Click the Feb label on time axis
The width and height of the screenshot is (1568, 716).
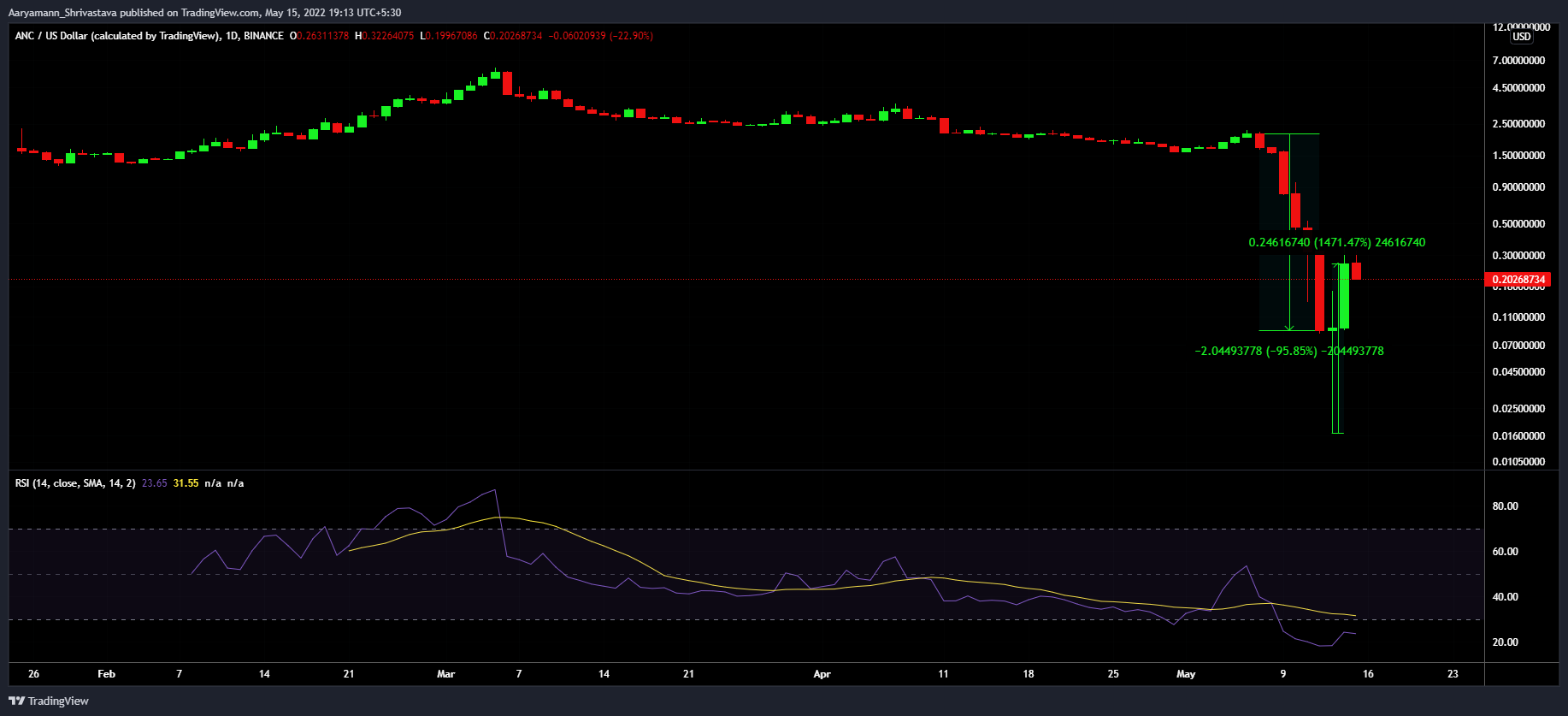point(106,674)
